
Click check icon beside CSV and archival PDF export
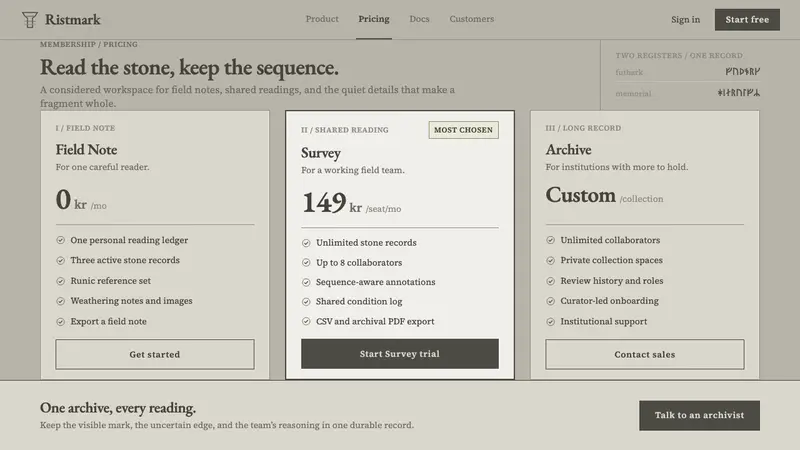click(306, 321)
